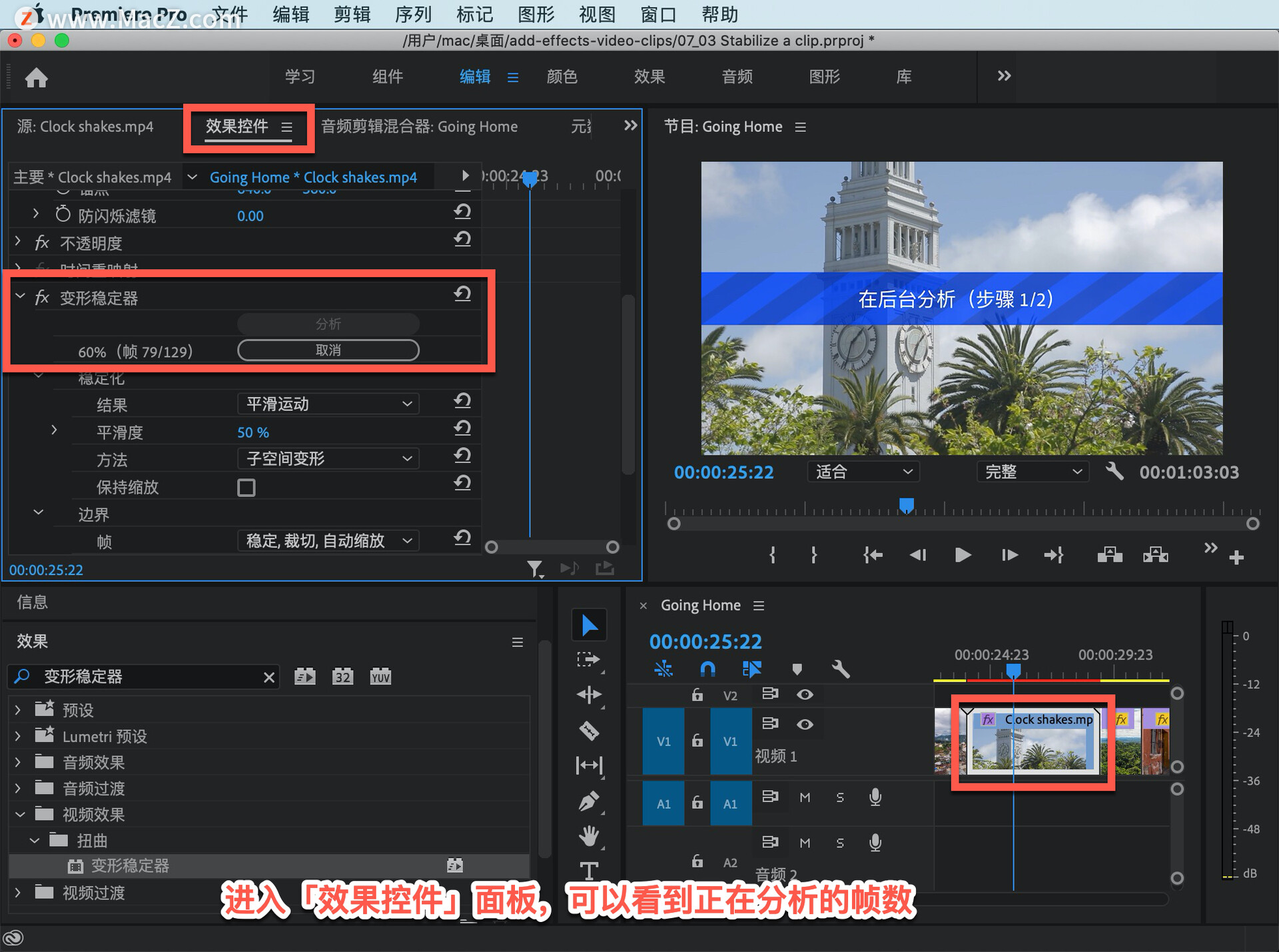Toggle timeline snap magnet icon
1279x952 pixels.
click(x=707, y=668)
